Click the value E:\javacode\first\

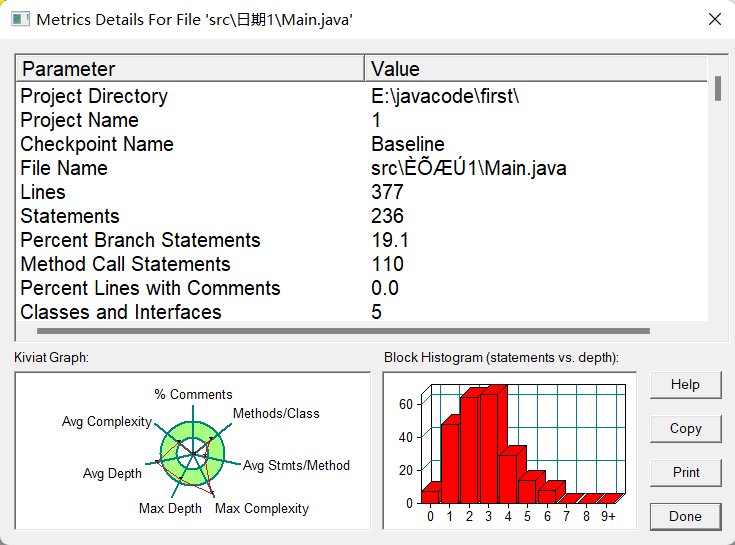[445, 96]
